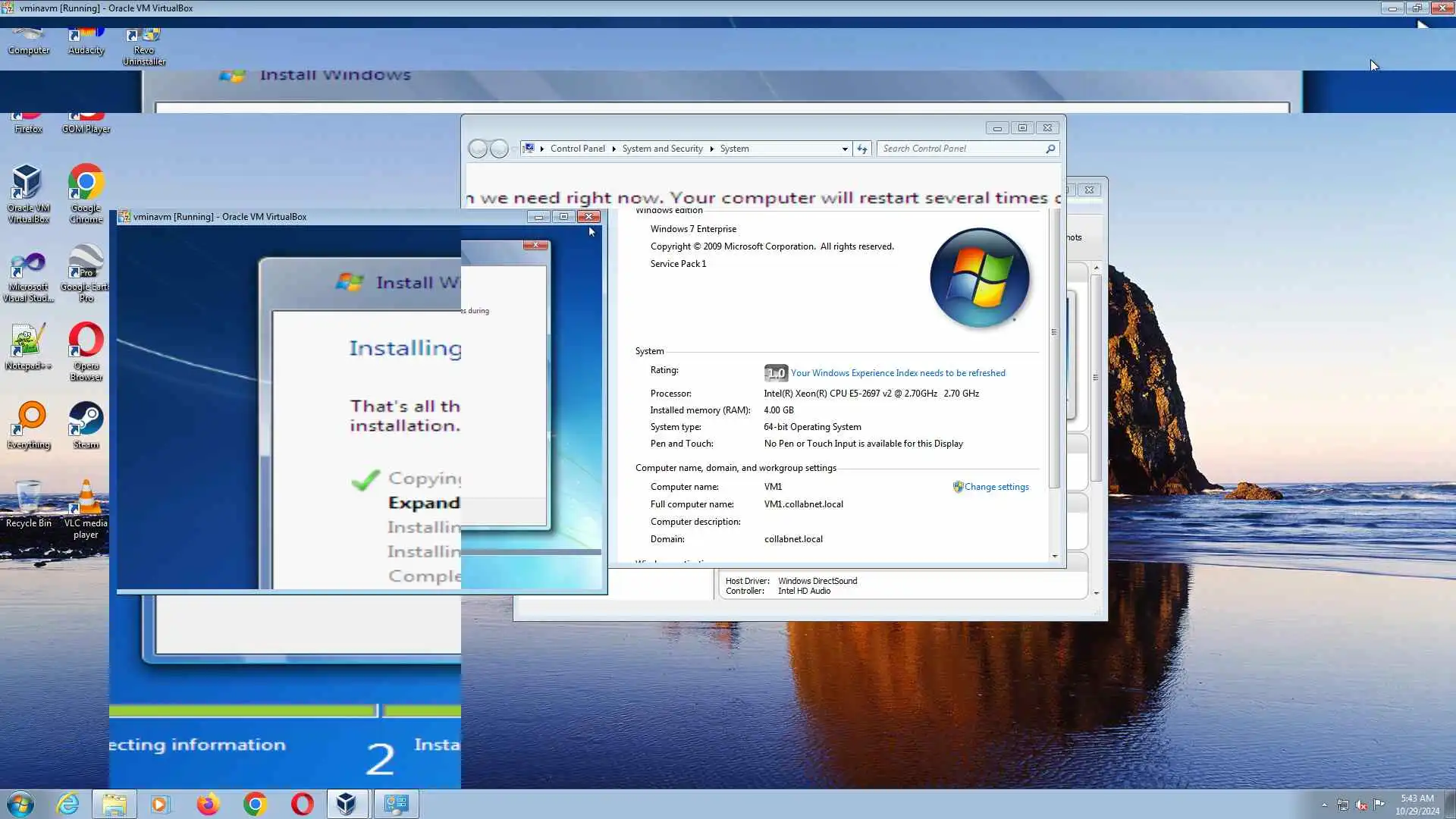
Task: Click Search Control Panel field
Action: (x=961, y=149)
